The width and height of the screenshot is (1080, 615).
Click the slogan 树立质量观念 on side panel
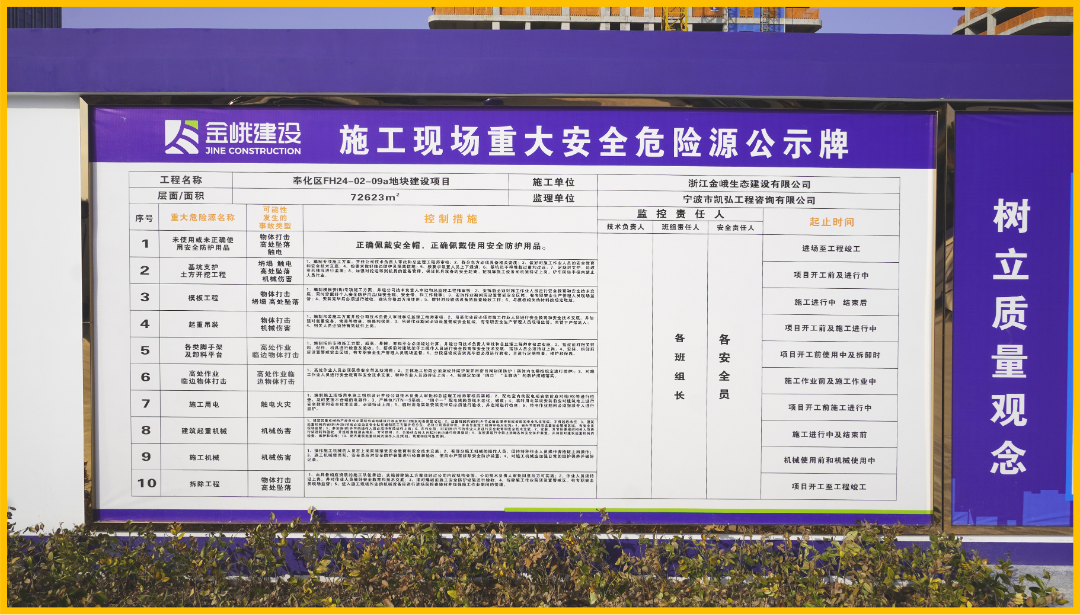1010,337
